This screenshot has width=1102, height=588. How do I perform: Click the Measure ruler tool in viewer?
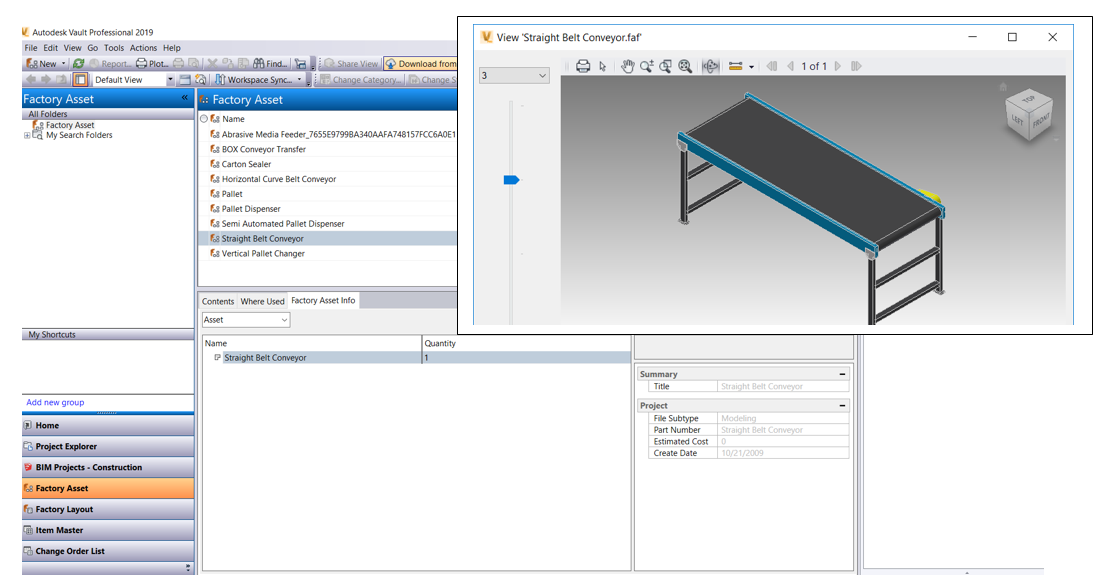pyautogui.click(x=736, y=66)
